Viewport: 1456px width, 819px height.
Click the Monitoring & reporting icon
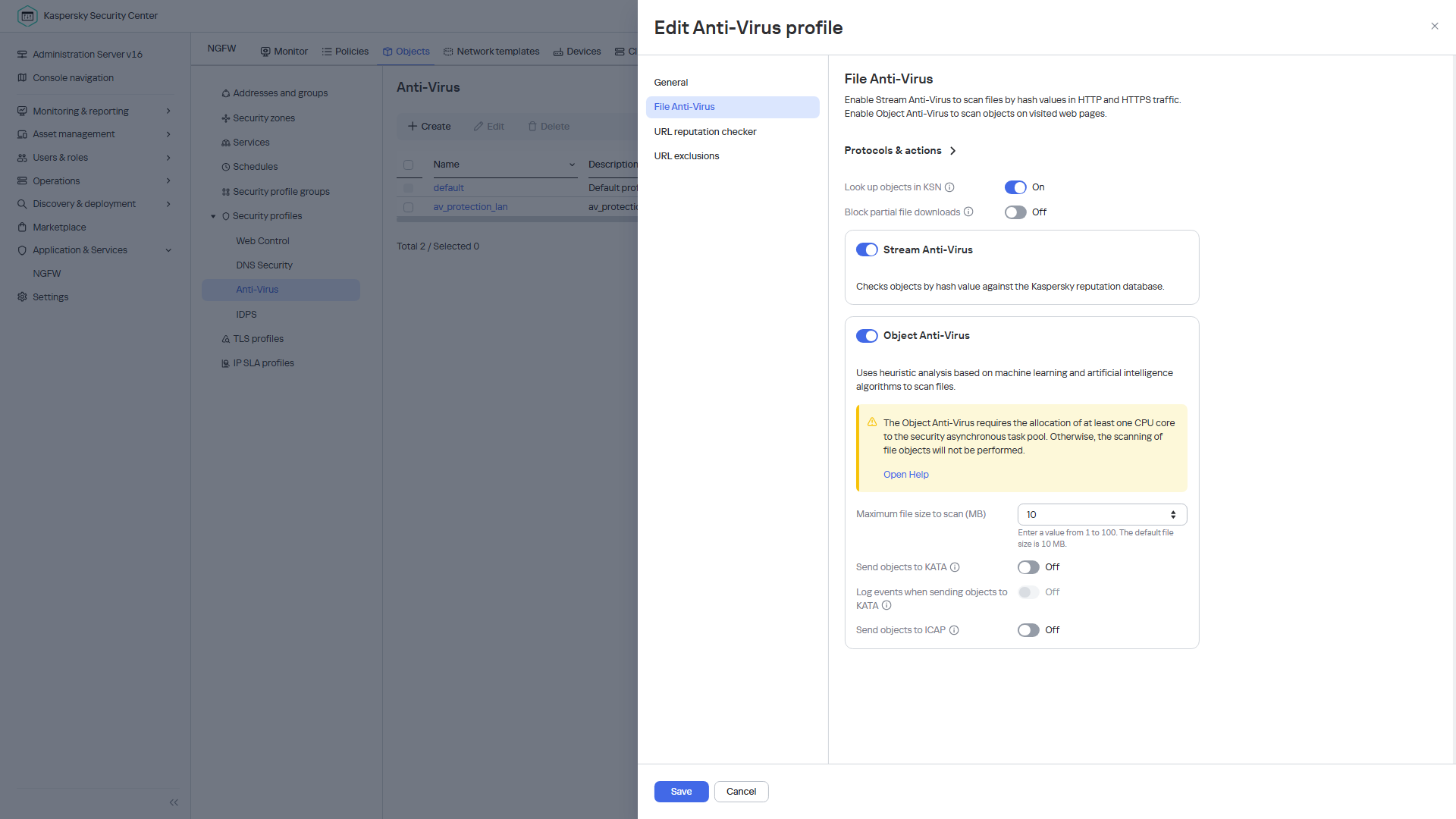pos(22,111)
